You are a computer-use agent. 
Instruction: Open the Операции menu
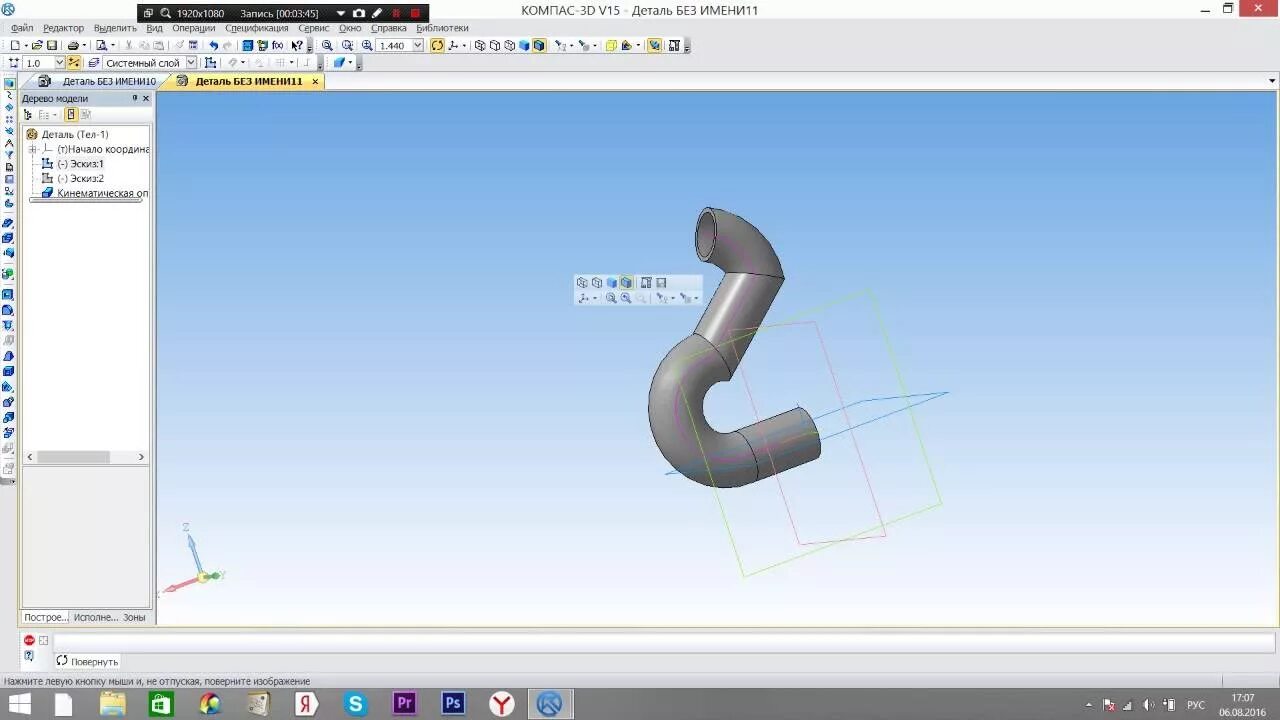tap(193, 28)
